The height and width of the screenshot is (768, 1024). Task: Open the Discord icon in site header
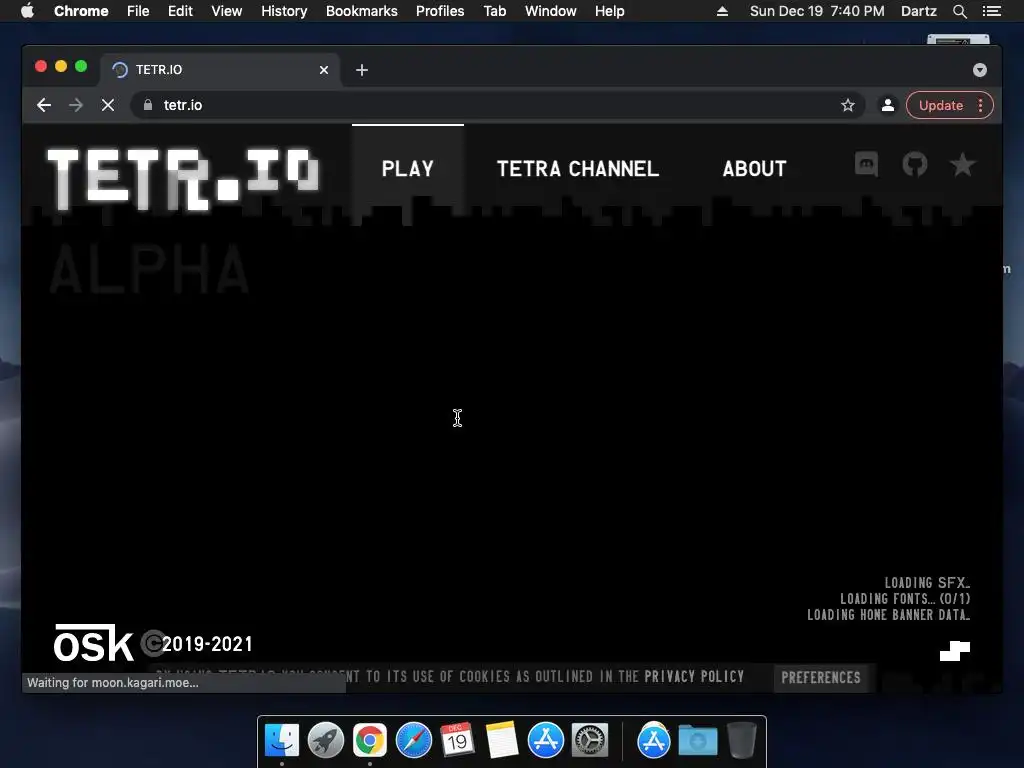coord(866,164)
